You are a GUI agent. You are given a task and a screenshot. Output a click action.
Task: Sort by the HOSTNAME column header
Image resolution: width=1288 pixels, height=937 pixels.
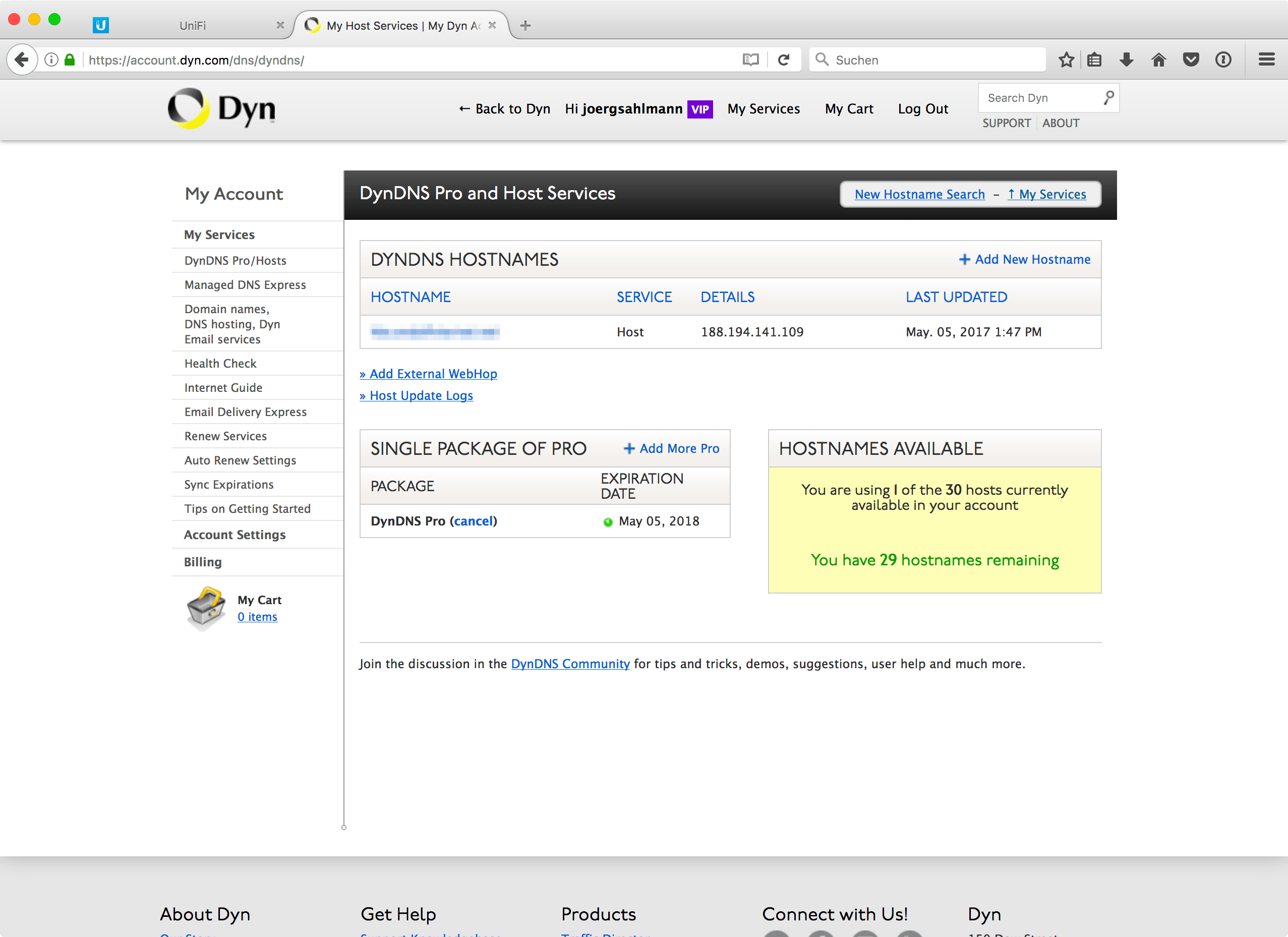point(411,297)
